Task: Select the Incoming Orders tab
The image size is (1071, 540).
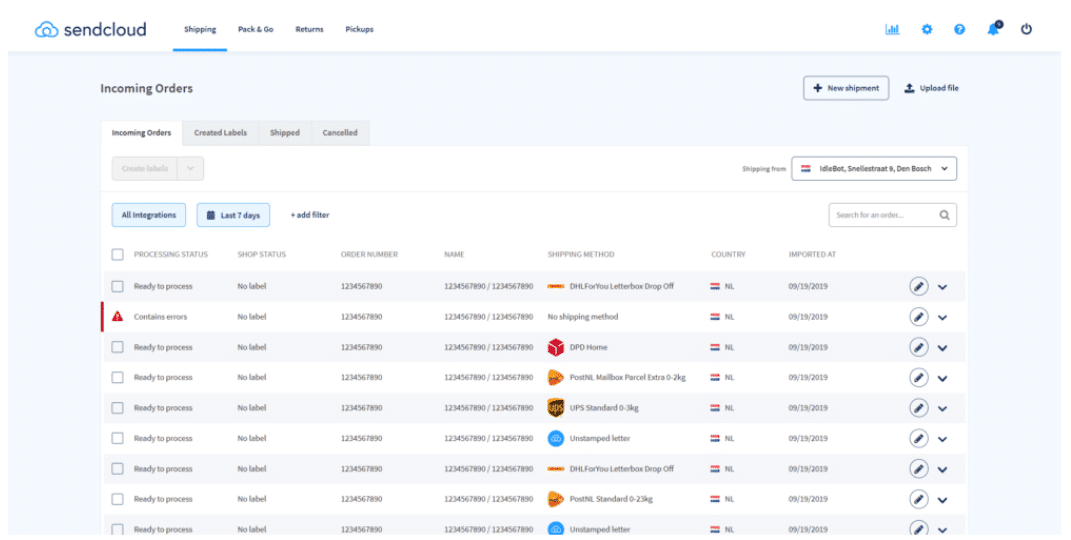Action: tap(141, 133)
